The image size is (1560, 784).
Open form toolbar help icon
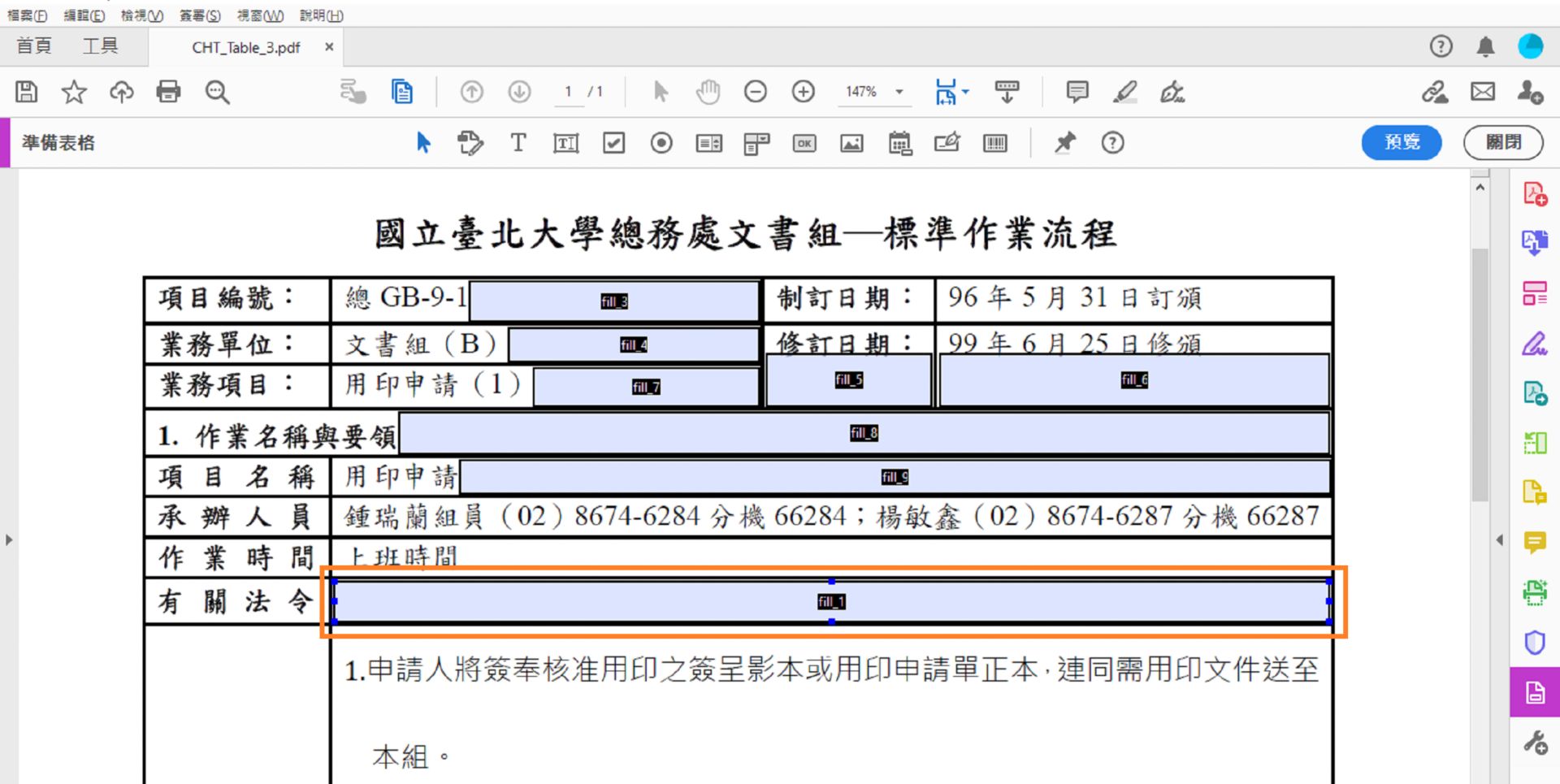point(1112,143)
